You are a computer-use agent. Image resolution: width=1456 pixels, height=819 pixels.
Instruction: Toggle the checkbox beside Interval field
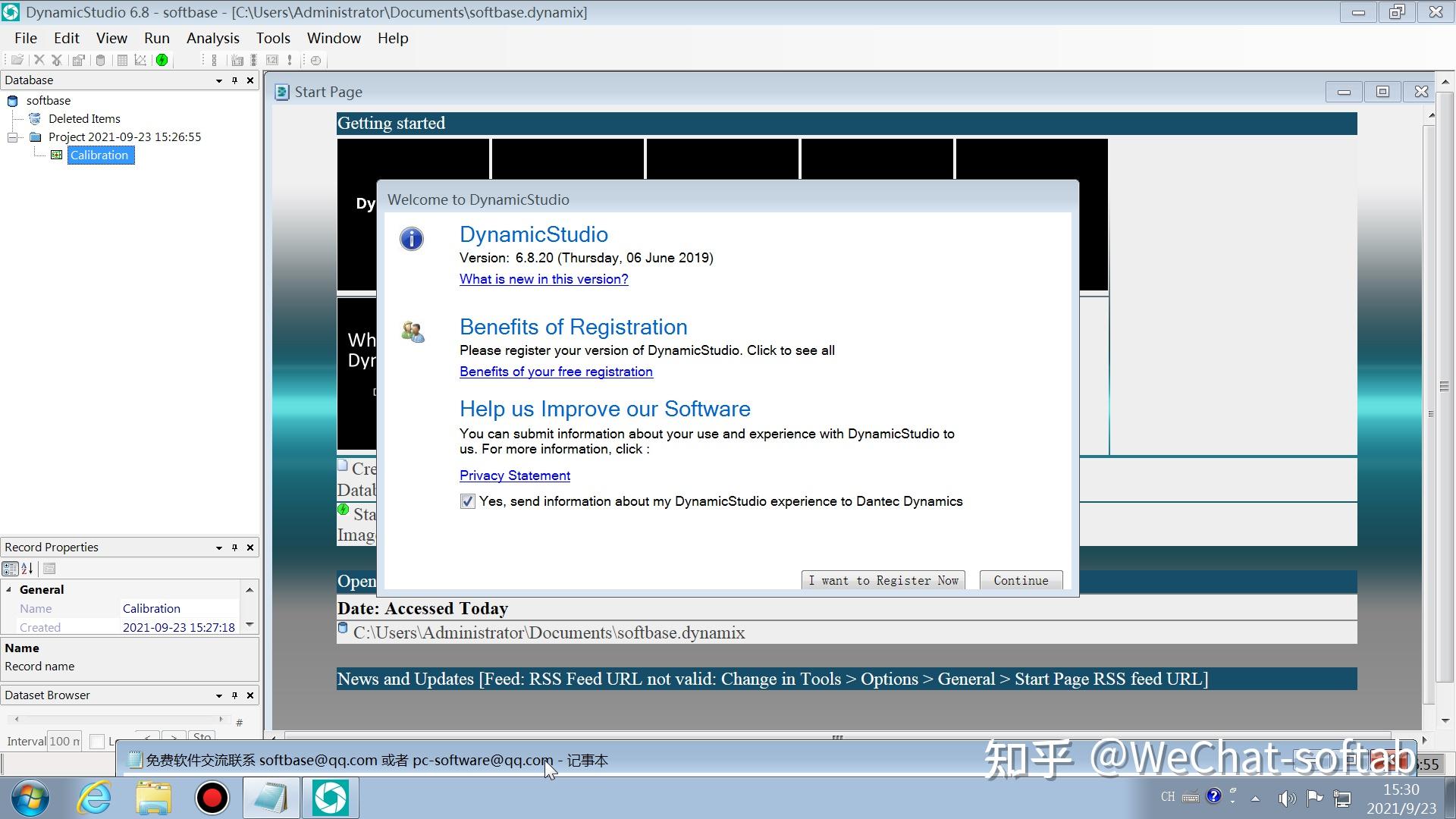(97, 741)
